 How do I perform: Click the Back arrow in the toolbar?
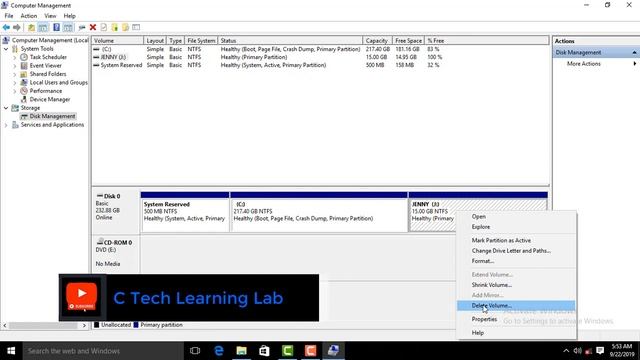[x=6, y=27]
